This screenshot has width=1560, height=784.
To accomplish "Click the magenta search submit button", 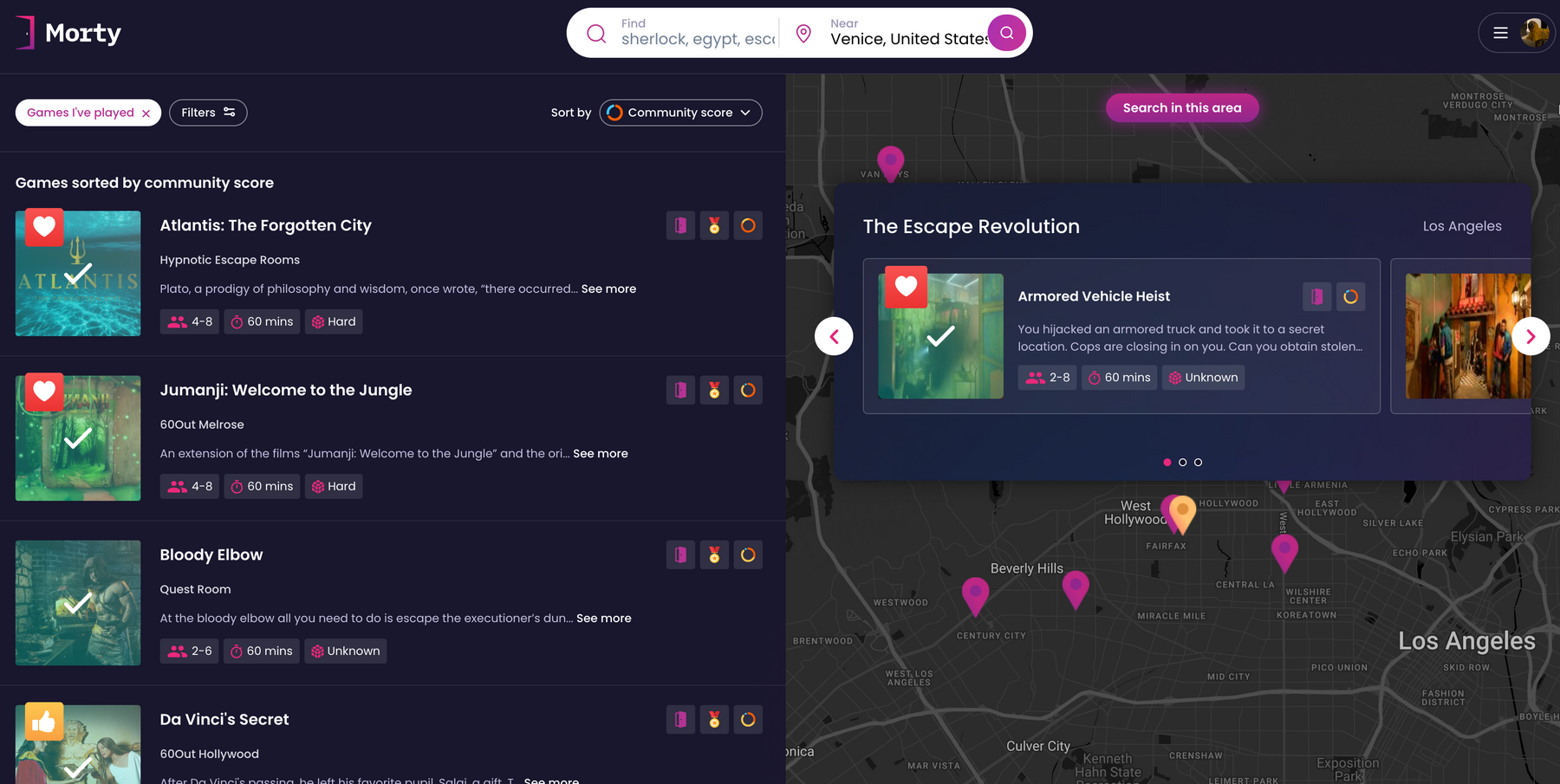I will [x=1006, y=33].
